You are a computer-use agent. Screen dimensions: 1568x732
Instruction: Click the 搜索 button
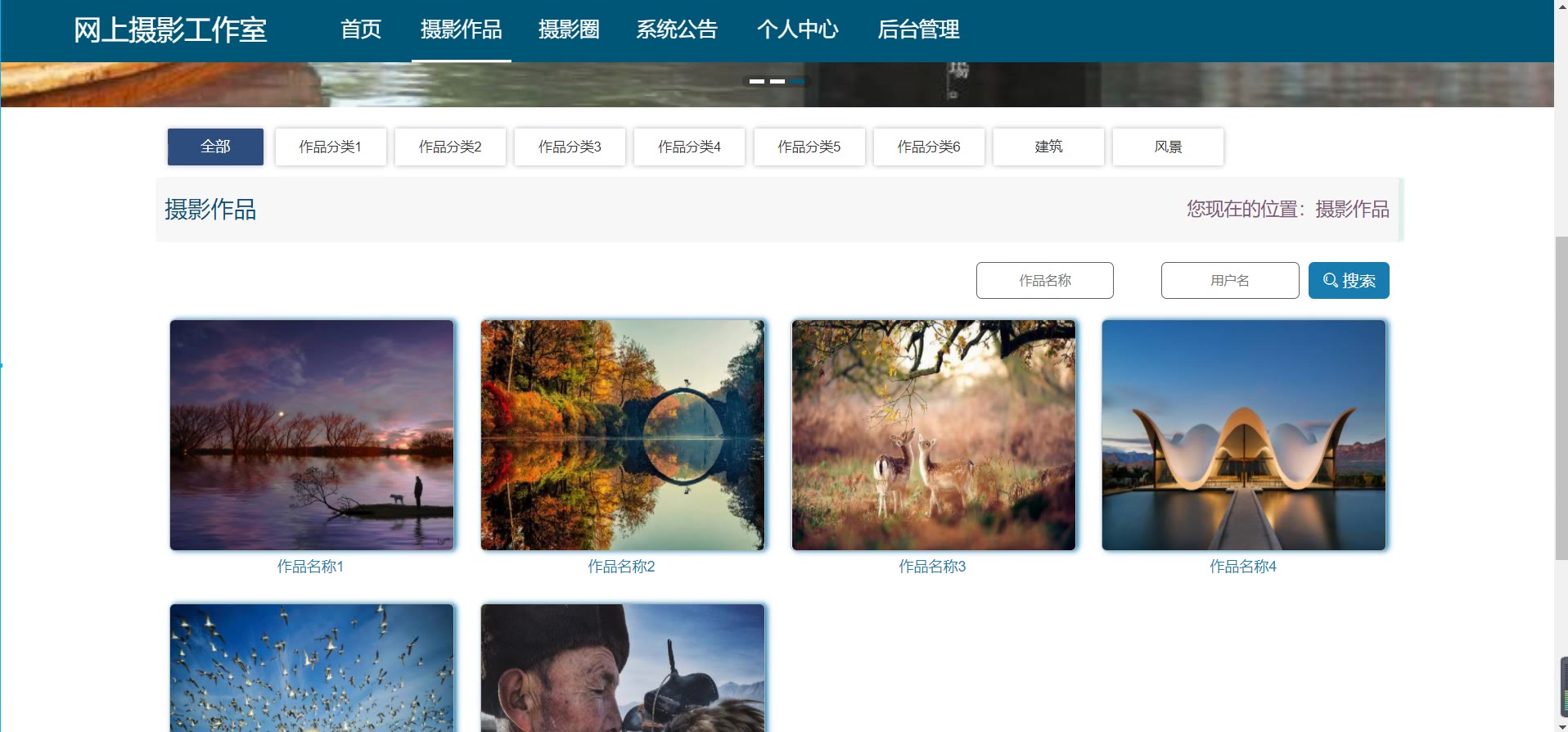(x=1349, y=280)
